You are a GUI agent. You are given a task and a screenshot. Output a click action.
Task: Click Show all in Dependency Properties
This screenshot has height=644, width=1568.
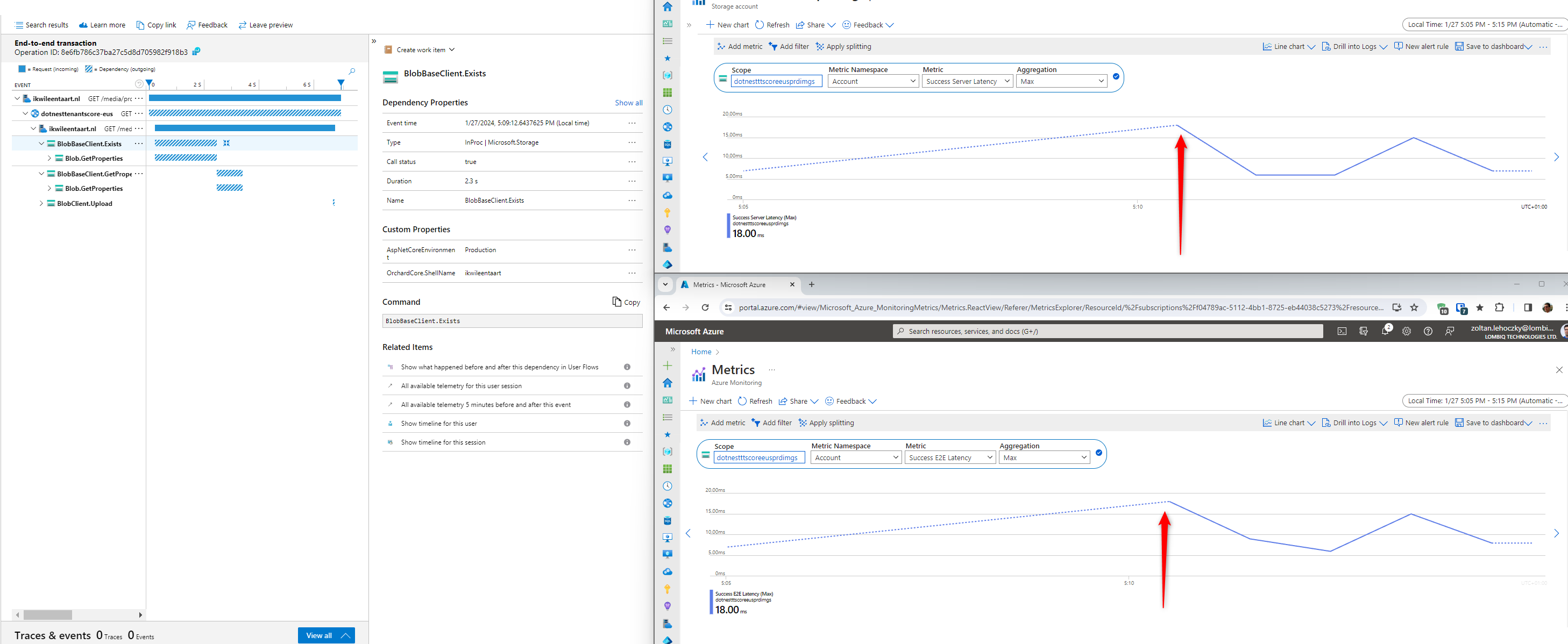628,103
